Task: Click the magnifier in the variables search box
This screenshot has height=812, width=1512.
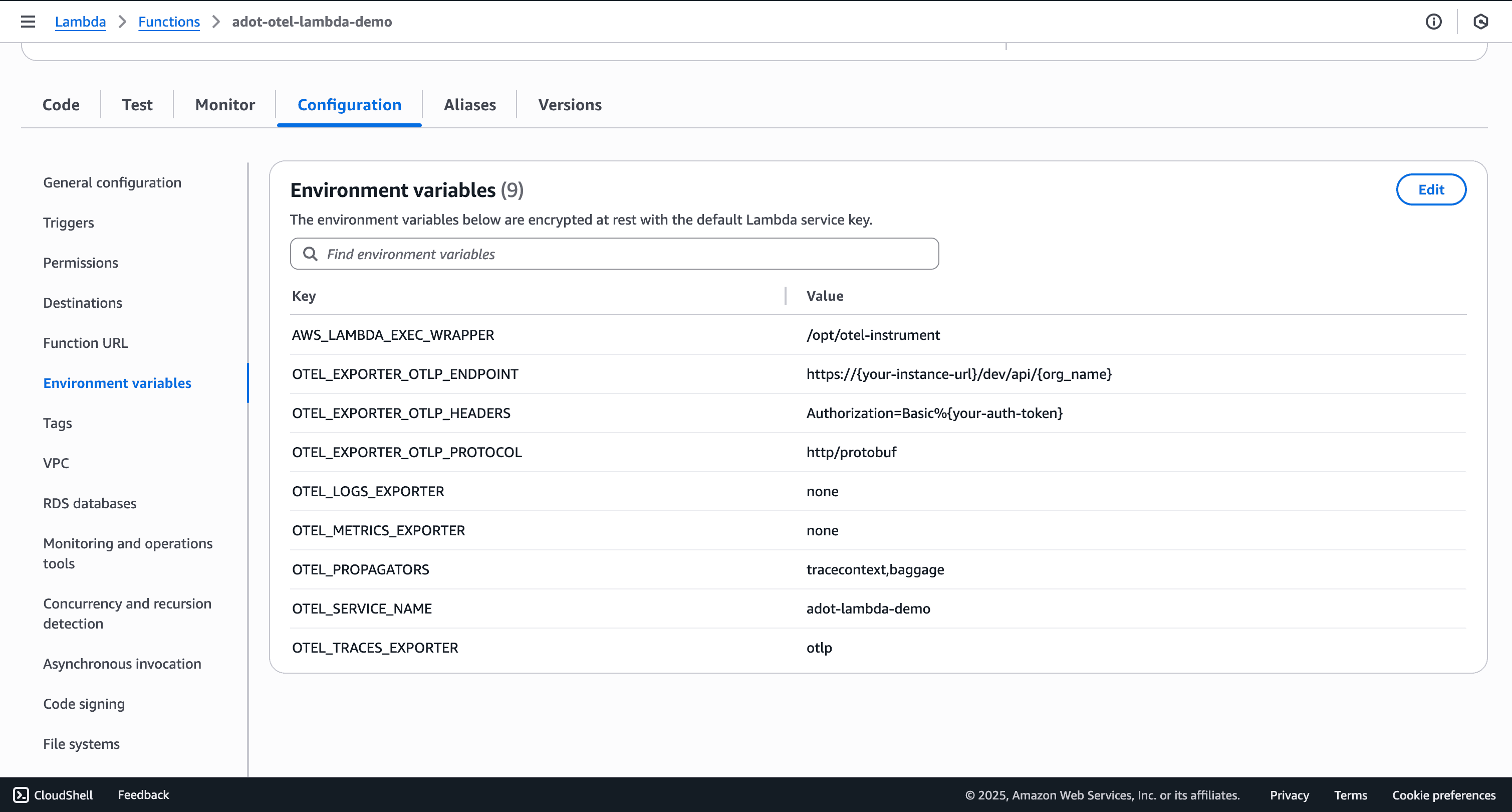Action: click(311, 254)
